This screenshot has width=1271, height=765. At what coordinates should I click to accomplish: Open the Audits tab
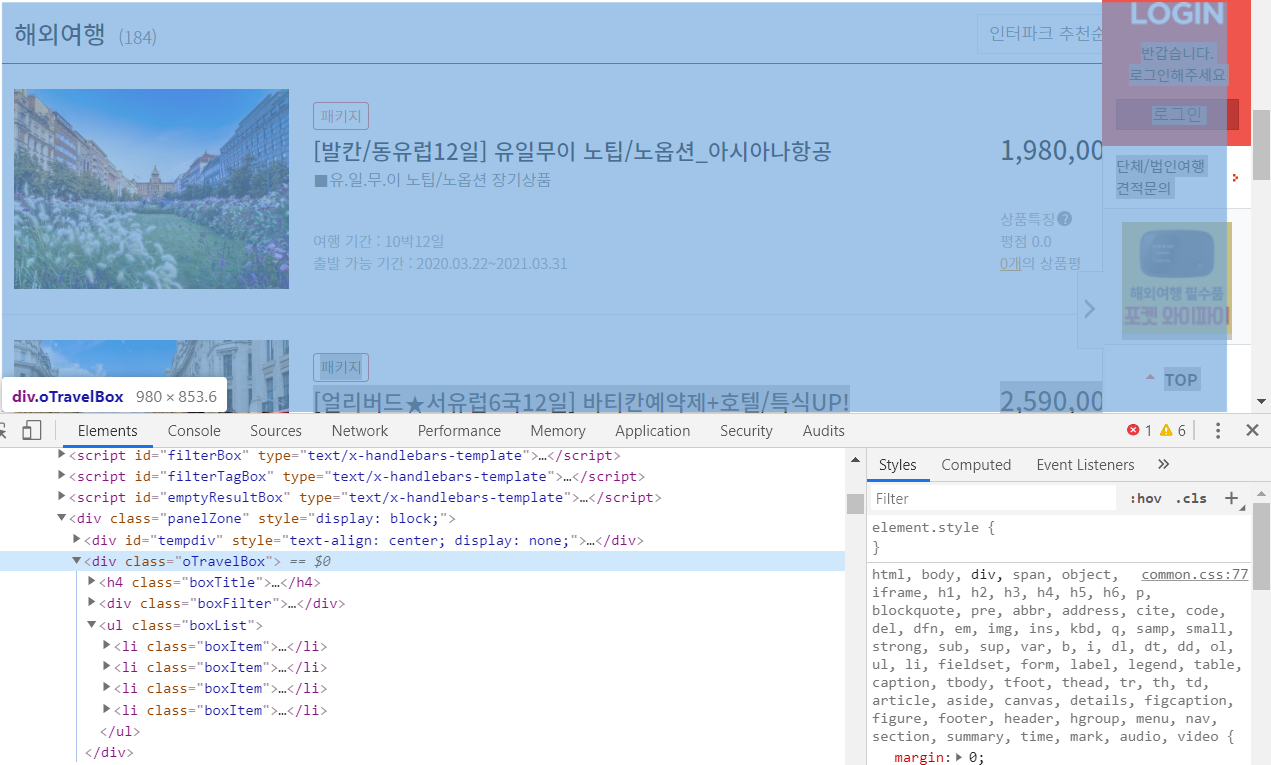(x=824, y=430)
